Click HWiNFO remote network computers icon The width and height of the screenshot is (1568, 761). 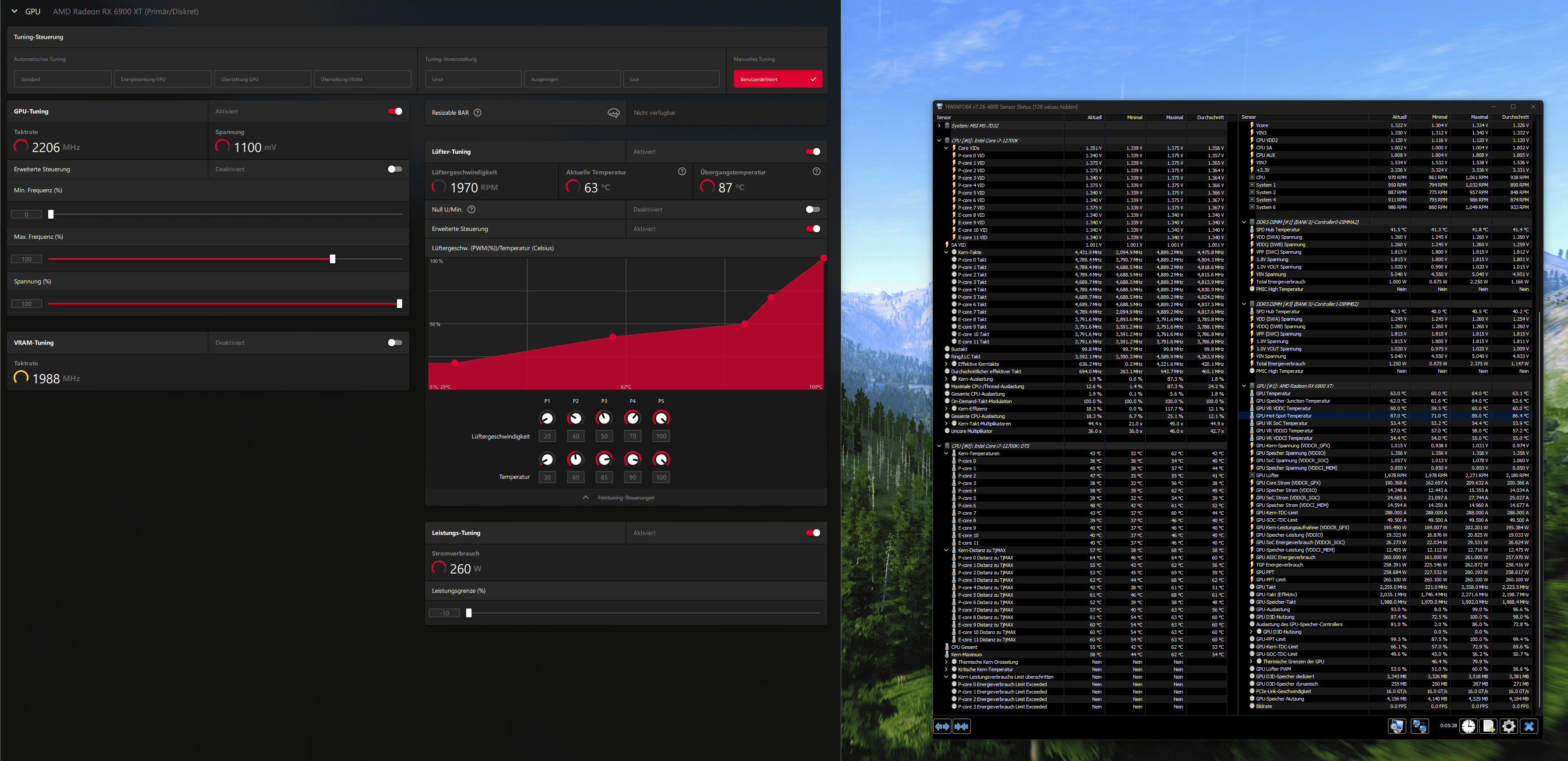[x=1419, y=726]
